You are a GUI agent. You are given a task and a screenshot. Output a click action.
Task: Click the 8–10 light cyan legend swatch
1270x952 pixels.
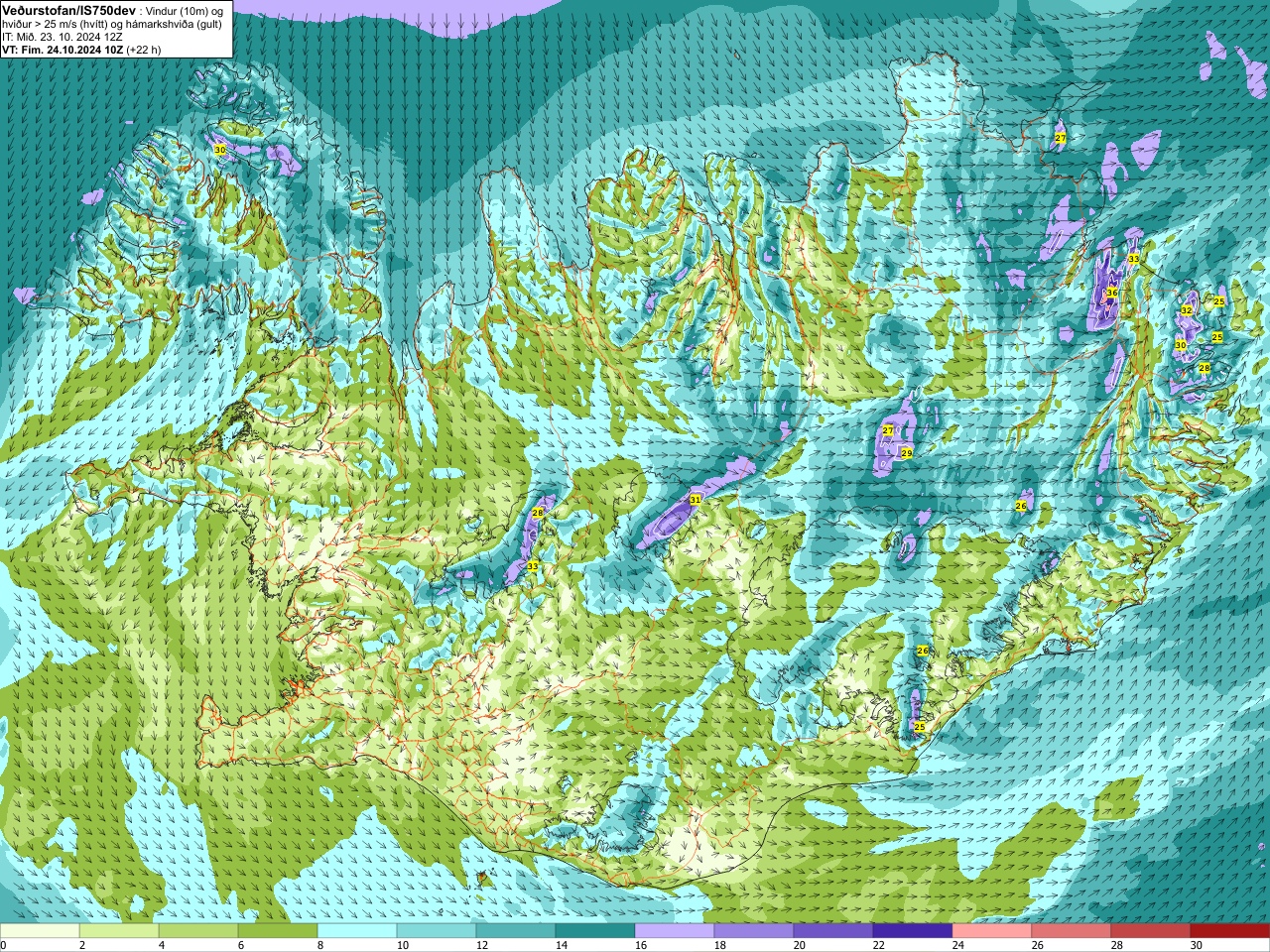357,931
